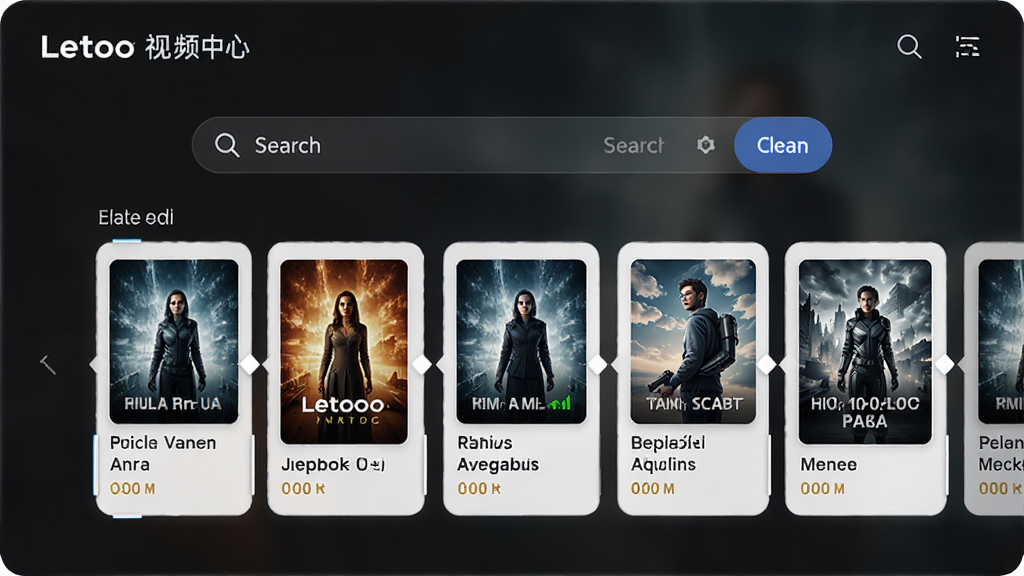
Task: Open the gear settings icon in search bar
Action: coord(705,145)
